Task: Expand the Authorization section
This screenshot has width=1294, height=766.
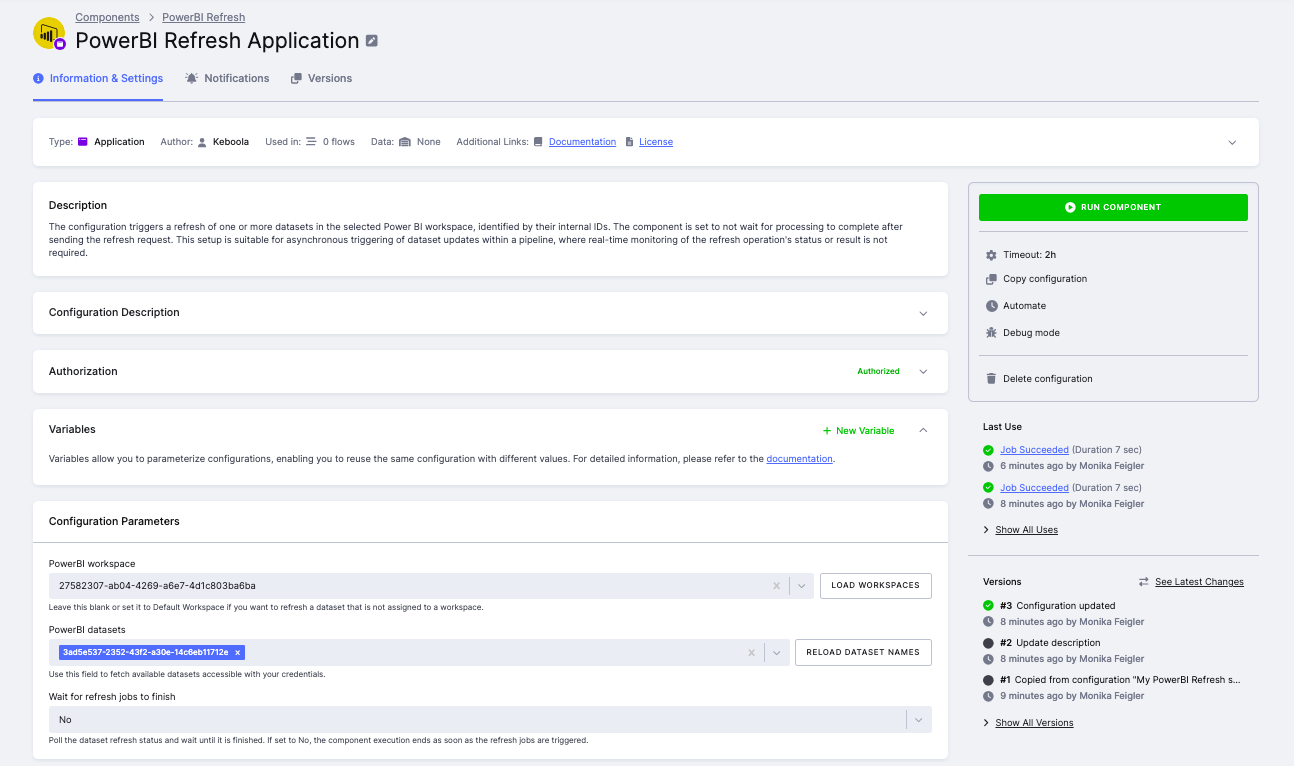Action: click(x=923, y=372)
